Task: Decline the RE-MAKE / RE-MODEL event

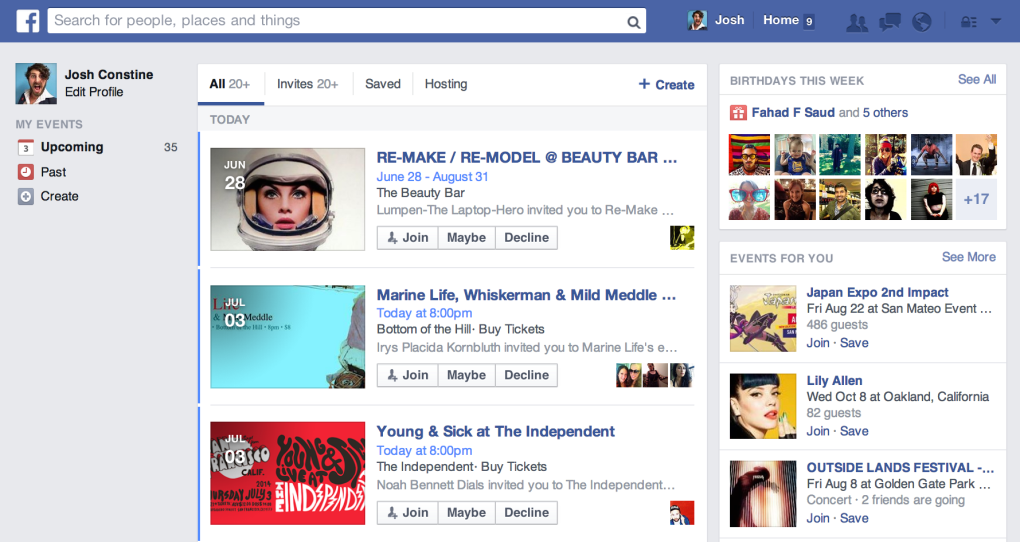Action: [526, 237]
